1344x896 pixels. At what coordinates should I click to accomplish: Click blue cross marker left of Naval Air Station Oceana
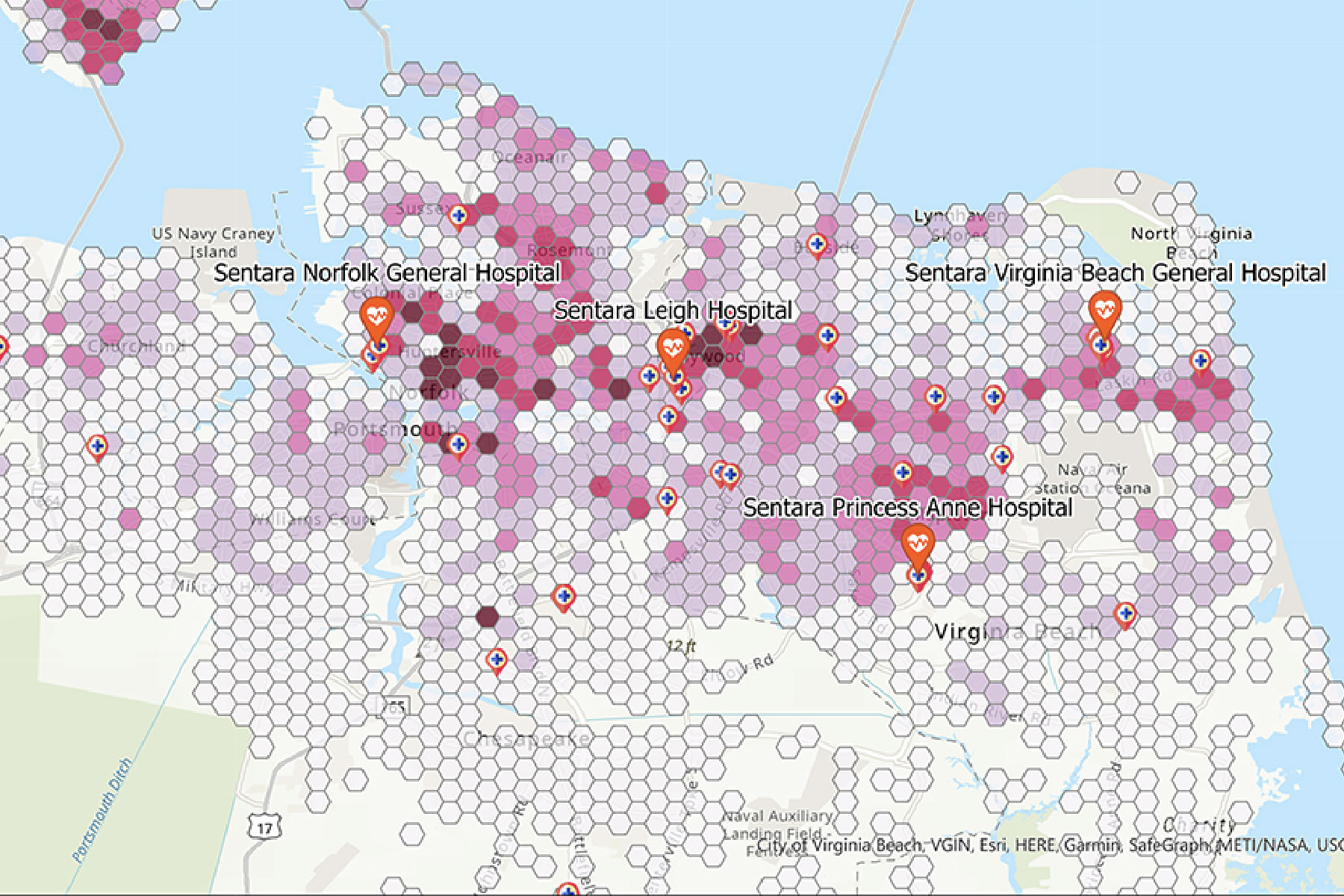tap(1002, 457)
